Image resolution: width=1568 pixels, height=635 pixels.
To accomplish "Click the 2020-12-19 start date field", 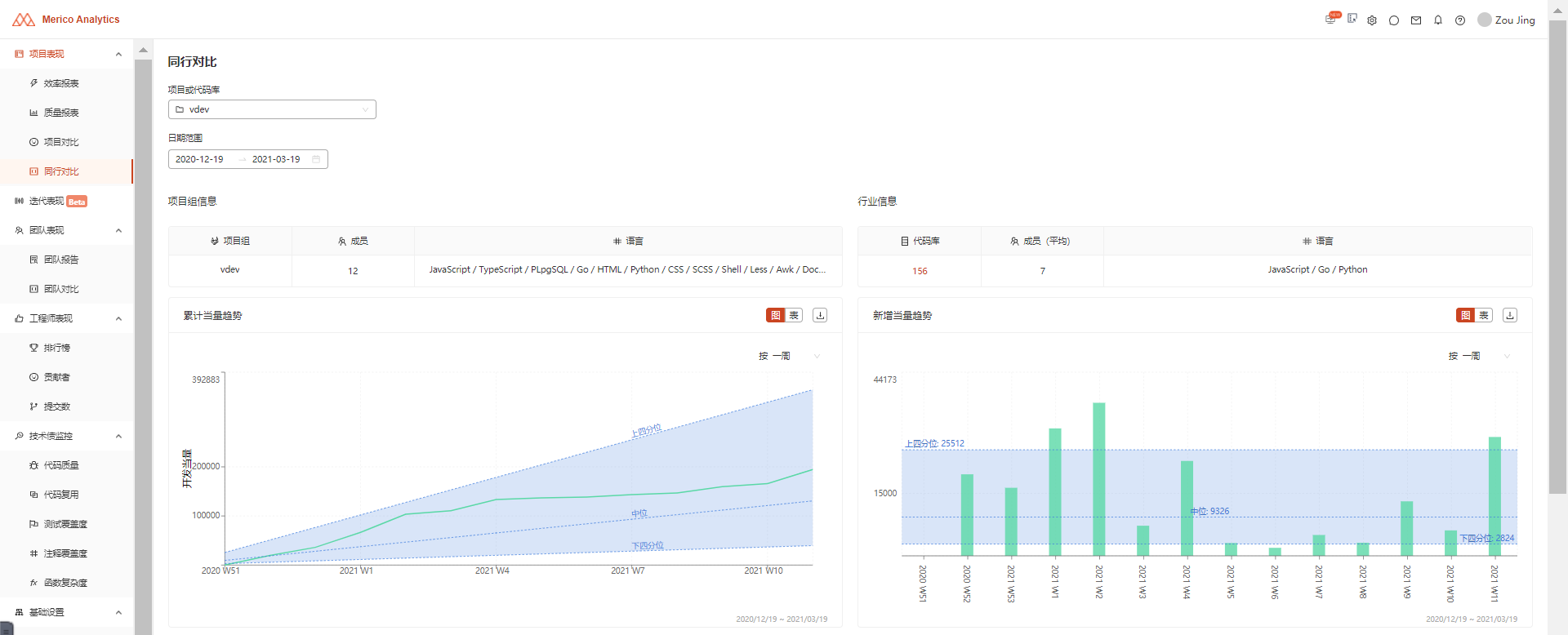I will 199,159.
